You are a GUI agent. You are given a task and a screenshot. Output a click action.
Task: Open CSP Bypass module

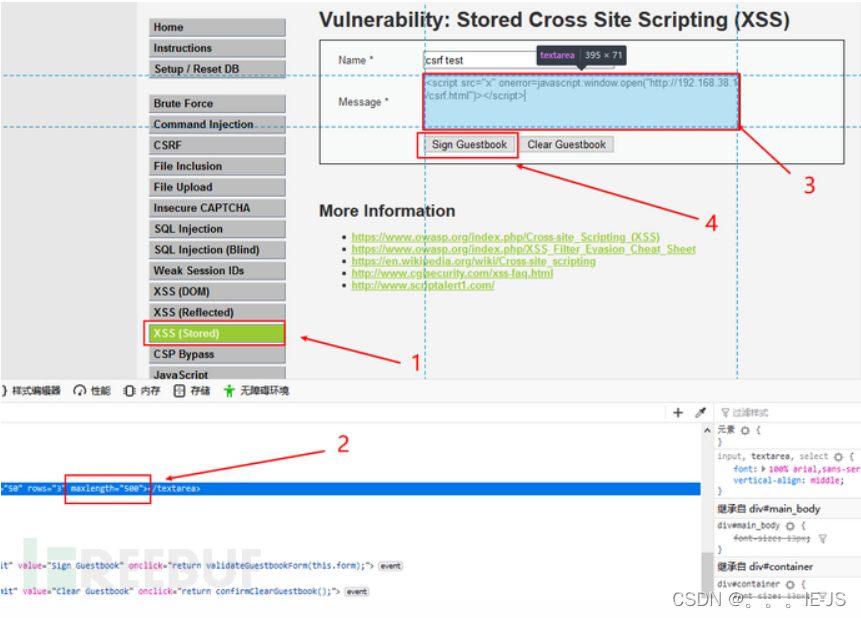coord(217,354)
